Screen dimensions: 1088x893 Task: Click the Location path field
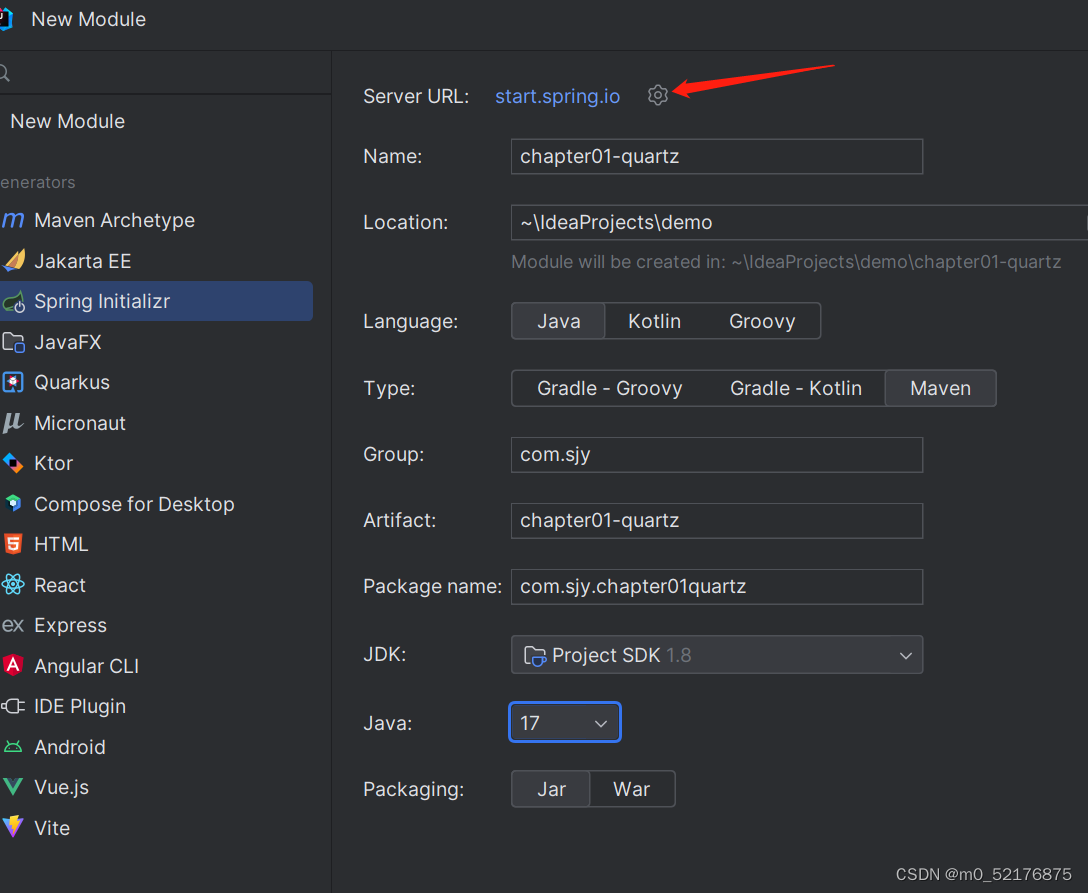pos(799,223)
